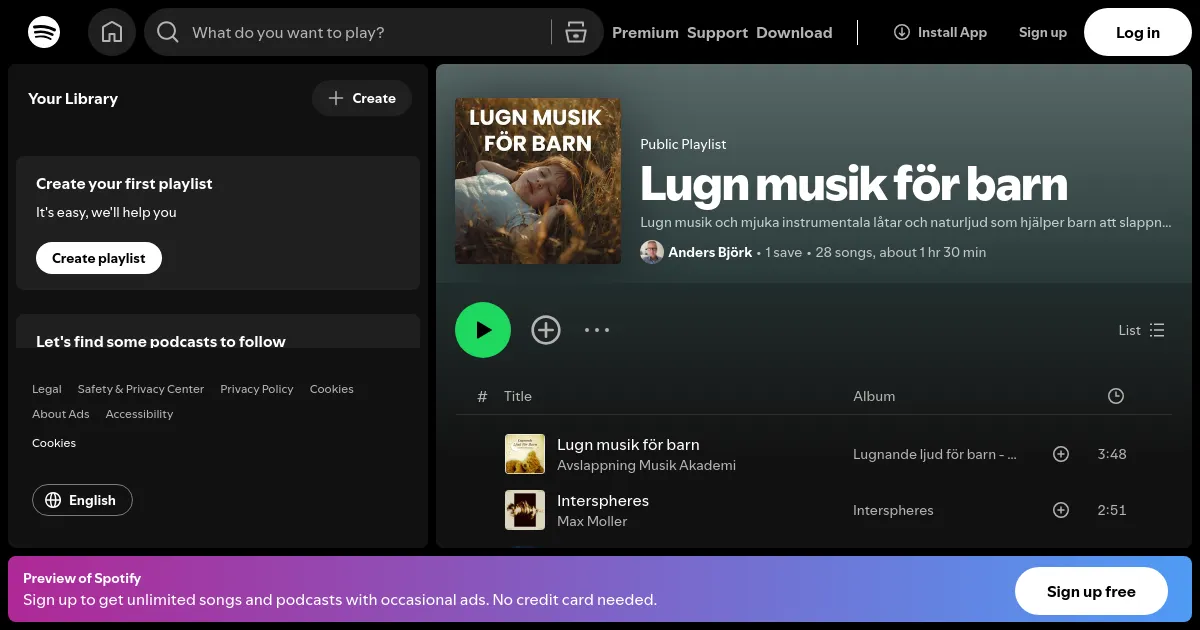Play the Lugn musik för barn playlist
1200x630 pixels.
pyautogui.click(x=483, y=330)
